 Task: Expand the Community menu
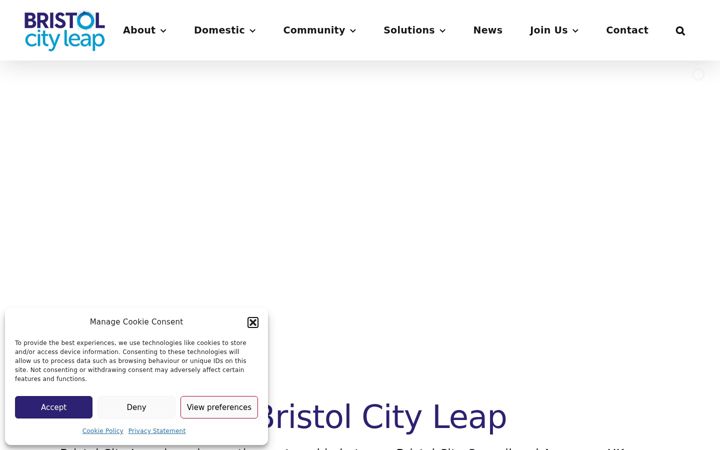[319, 30]
